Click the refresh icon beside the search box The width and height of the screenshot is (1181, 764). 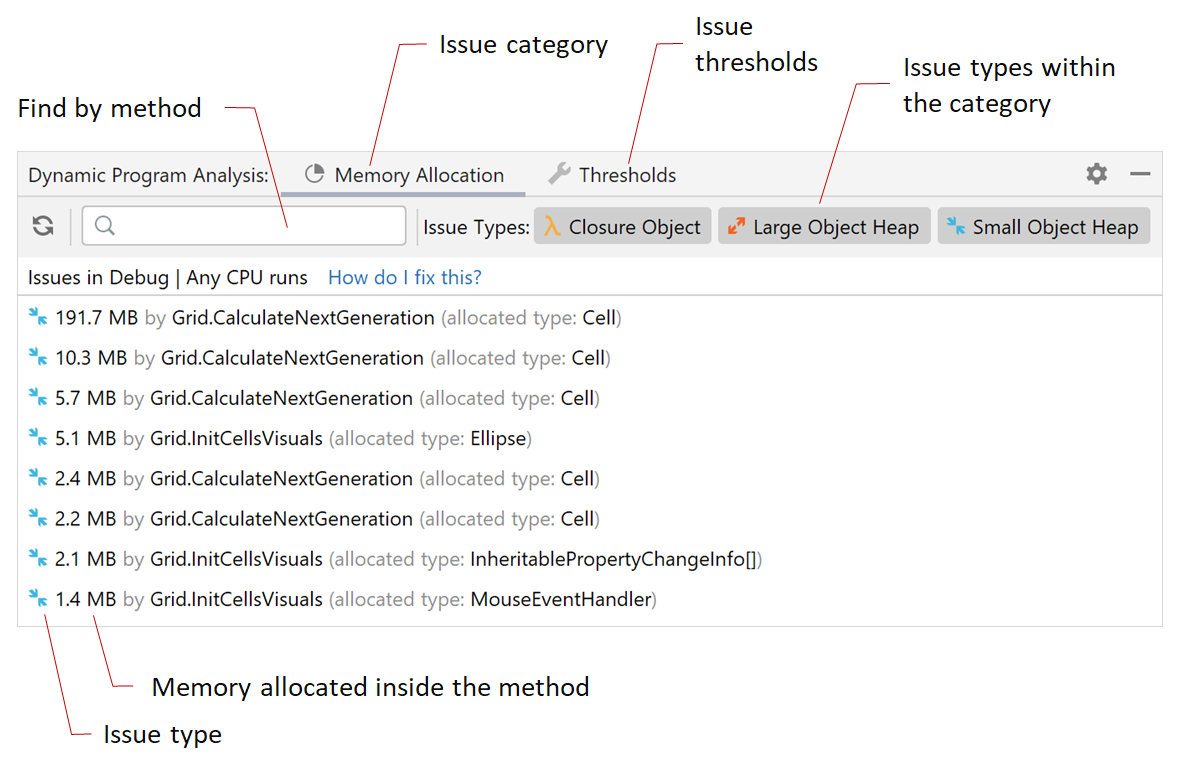tap(43, 225)
